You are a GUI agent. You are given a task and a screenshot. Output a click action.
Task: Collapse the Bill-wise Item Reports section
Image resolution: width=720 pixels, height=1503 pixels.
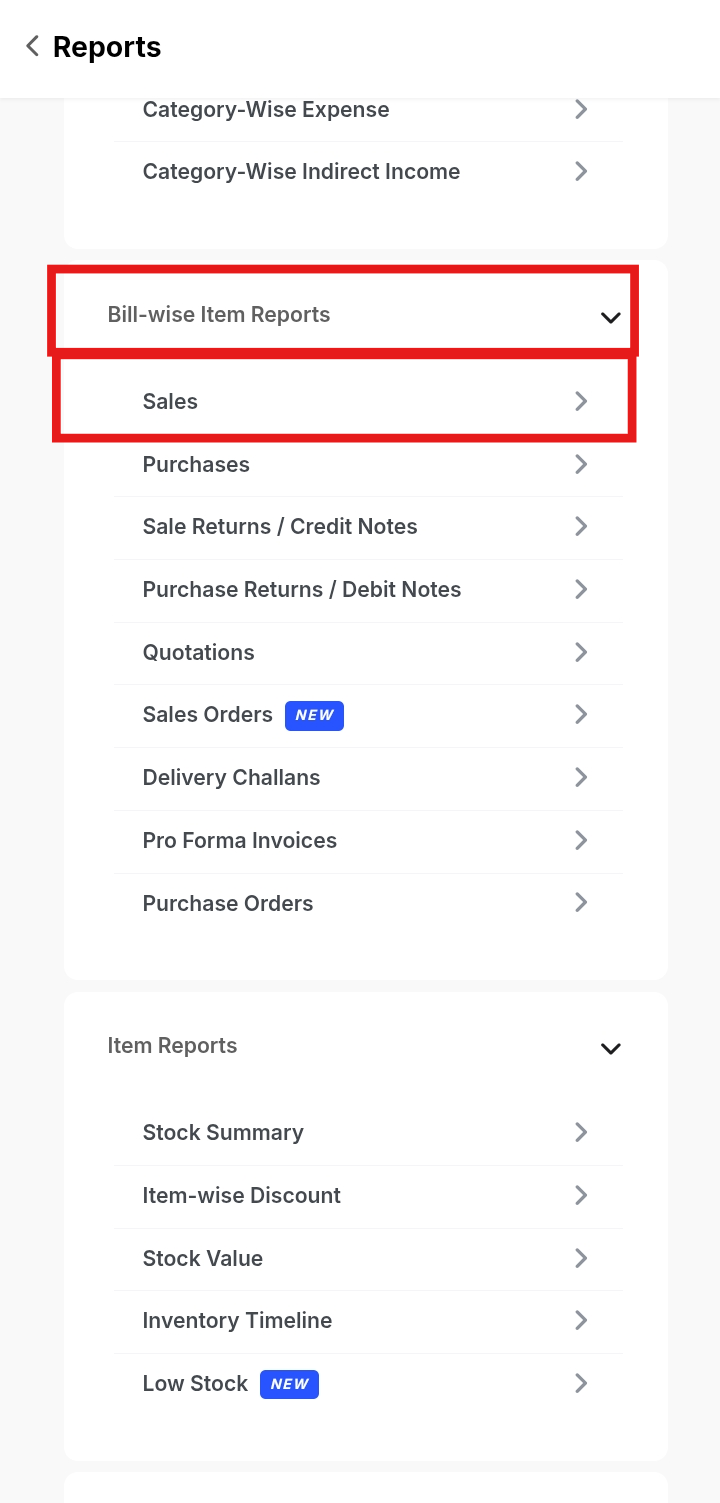pyautogui.click(x=610, y=317)
